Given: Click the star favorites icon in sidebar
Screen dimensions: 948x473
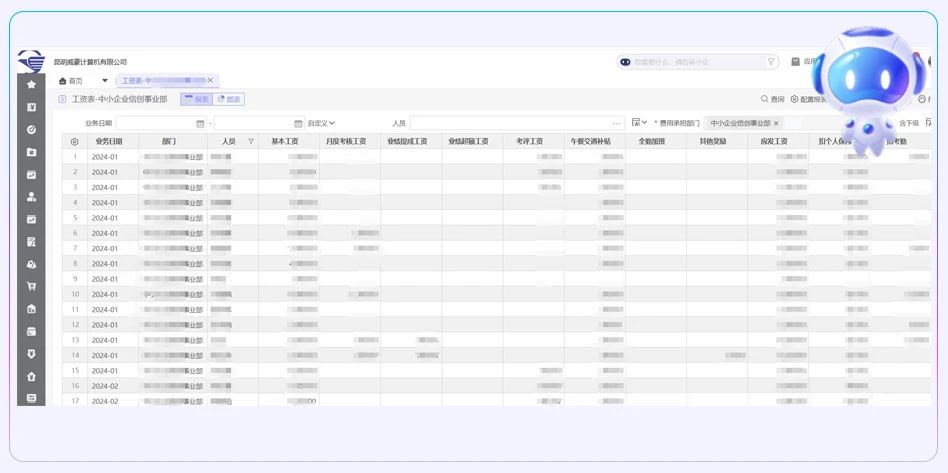Looking at the screenshot, I should [x=31, y=85].
